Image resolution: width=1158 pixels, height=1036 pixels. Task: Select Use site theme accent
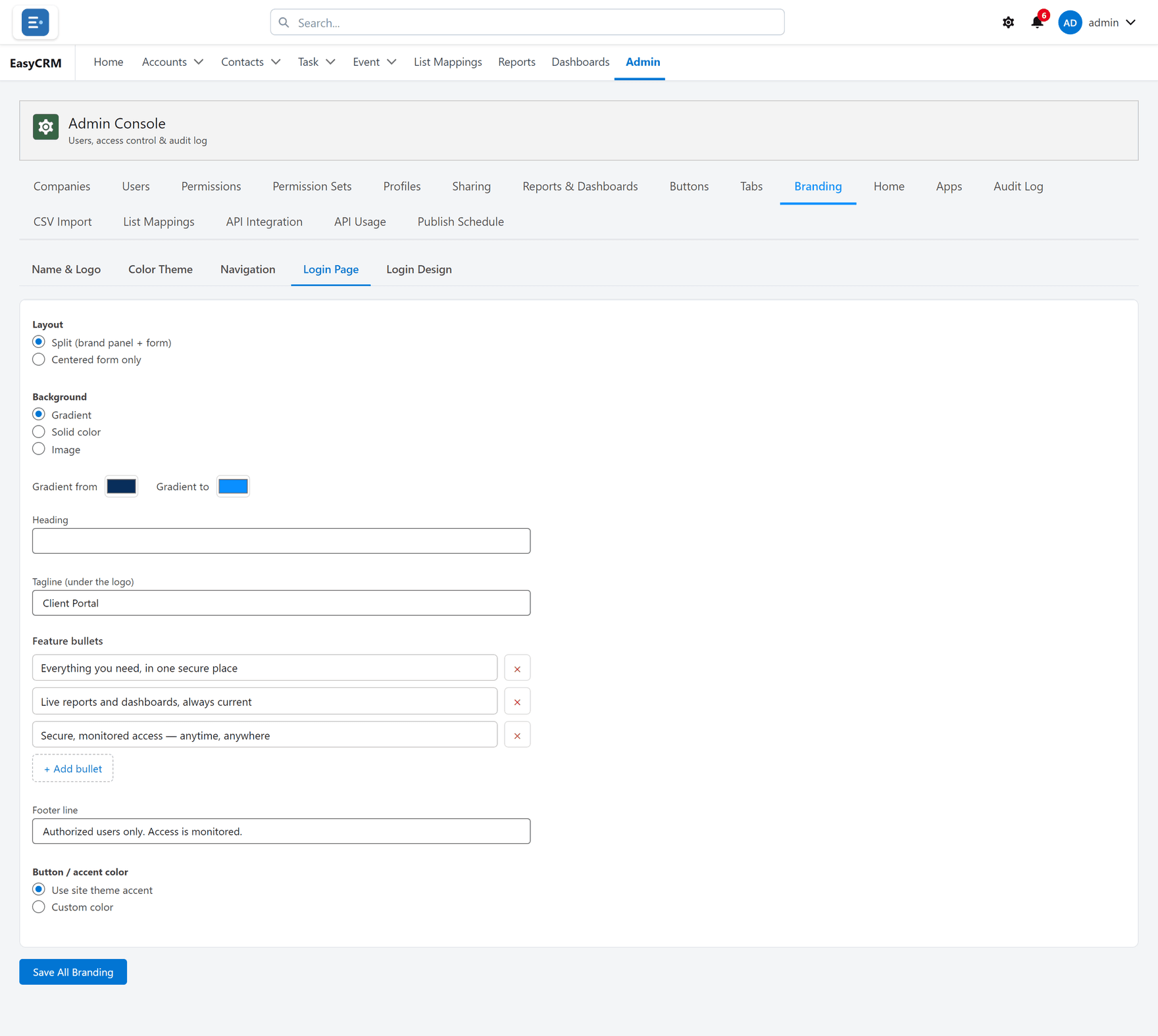click(39, 890)
